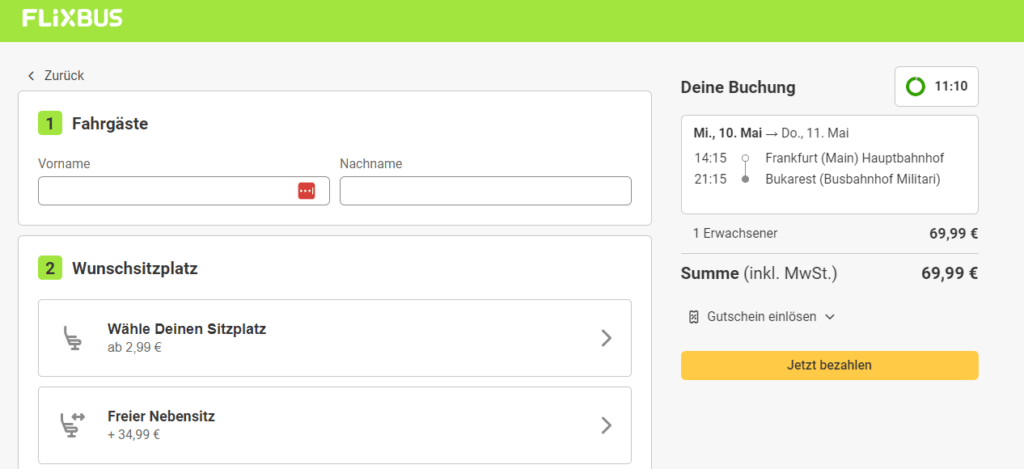Click the green step 2 badge
The height and width of the screenshot is (469, 1024).
pos(50,268)
